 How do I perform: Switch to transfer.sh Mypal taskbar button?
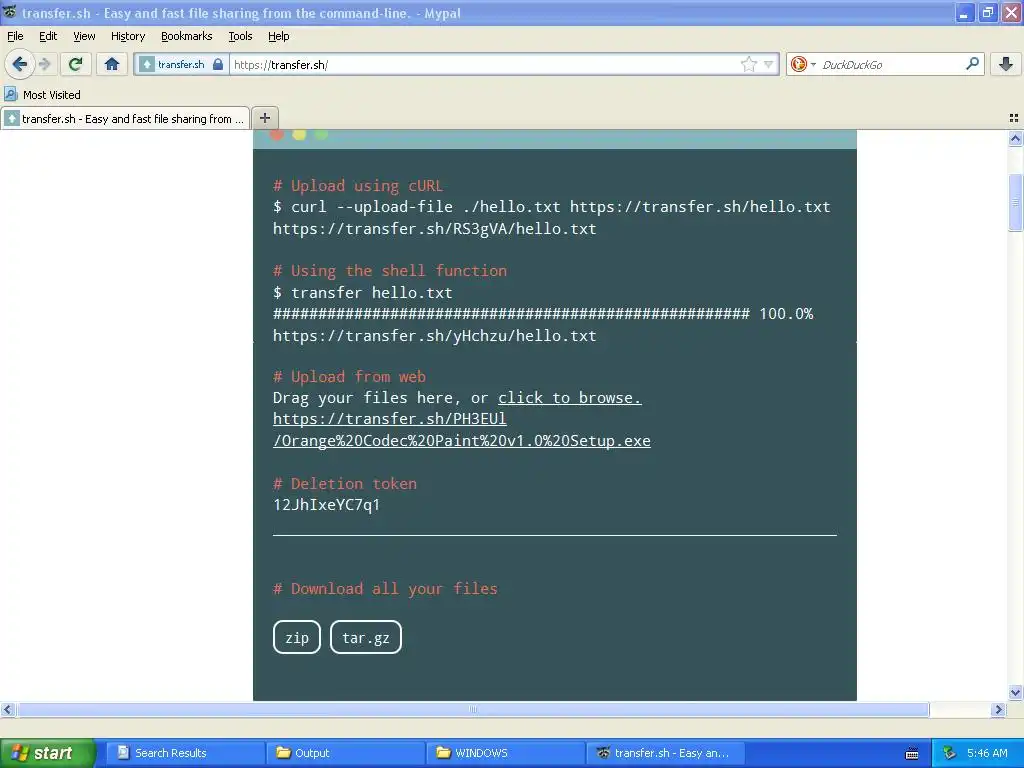pyautogui.click(x=665, y=753)
